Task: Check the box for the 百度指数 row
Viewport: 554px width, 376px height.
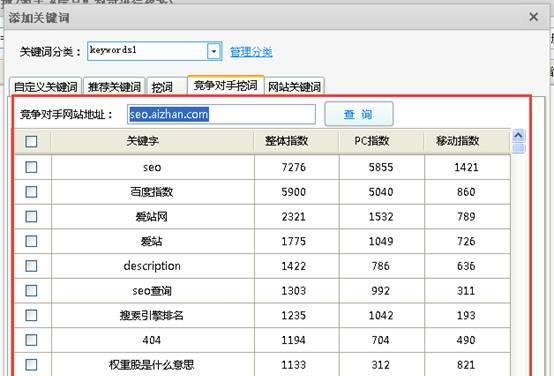Action: click(31, 192)
